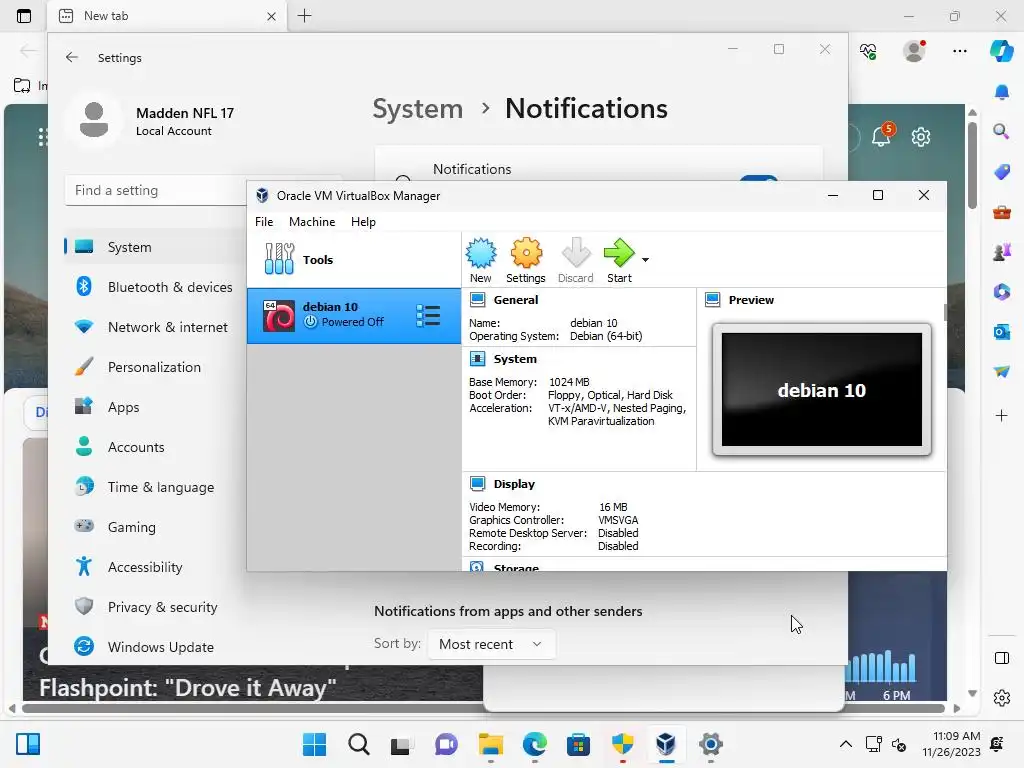Open Microsoft Store from taskbar
1024x768 pixels.
coord(578,744)
